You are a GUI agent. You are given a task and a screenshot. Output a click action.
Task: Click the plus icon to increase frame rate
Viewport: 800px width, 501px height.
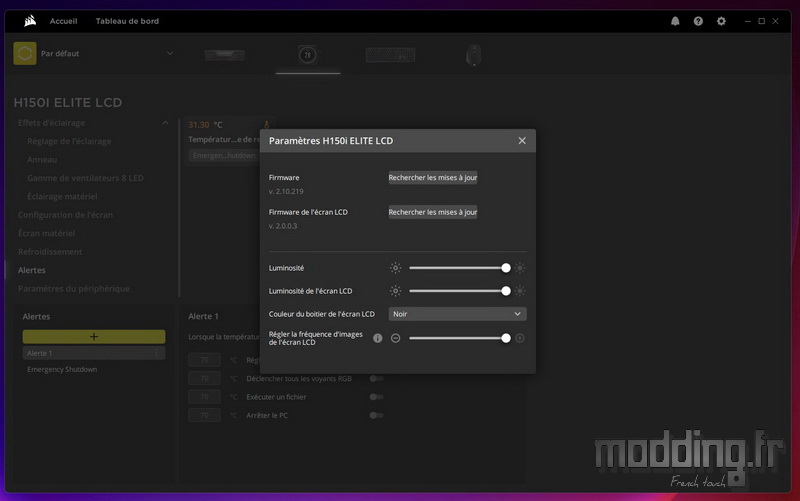pyautogui.click(x=519, y=338)
